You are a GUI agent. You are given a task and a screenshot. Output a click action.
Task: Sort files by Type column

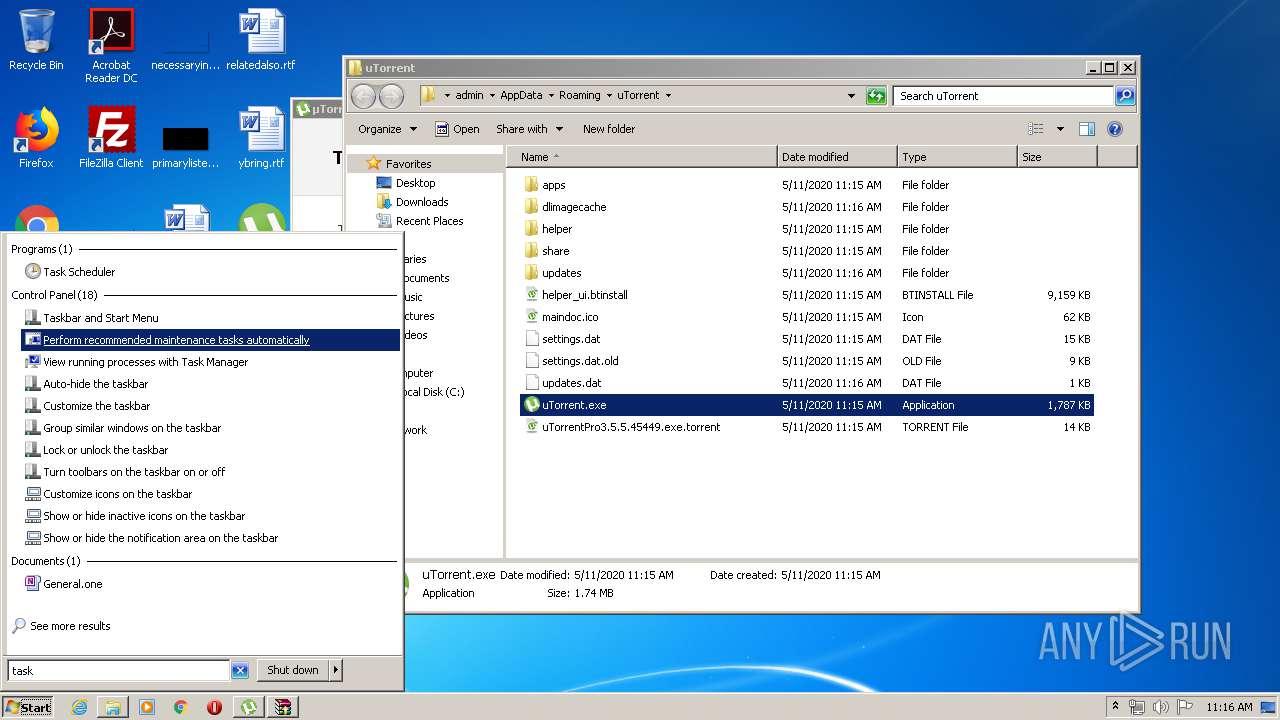[x=957, y=157]
